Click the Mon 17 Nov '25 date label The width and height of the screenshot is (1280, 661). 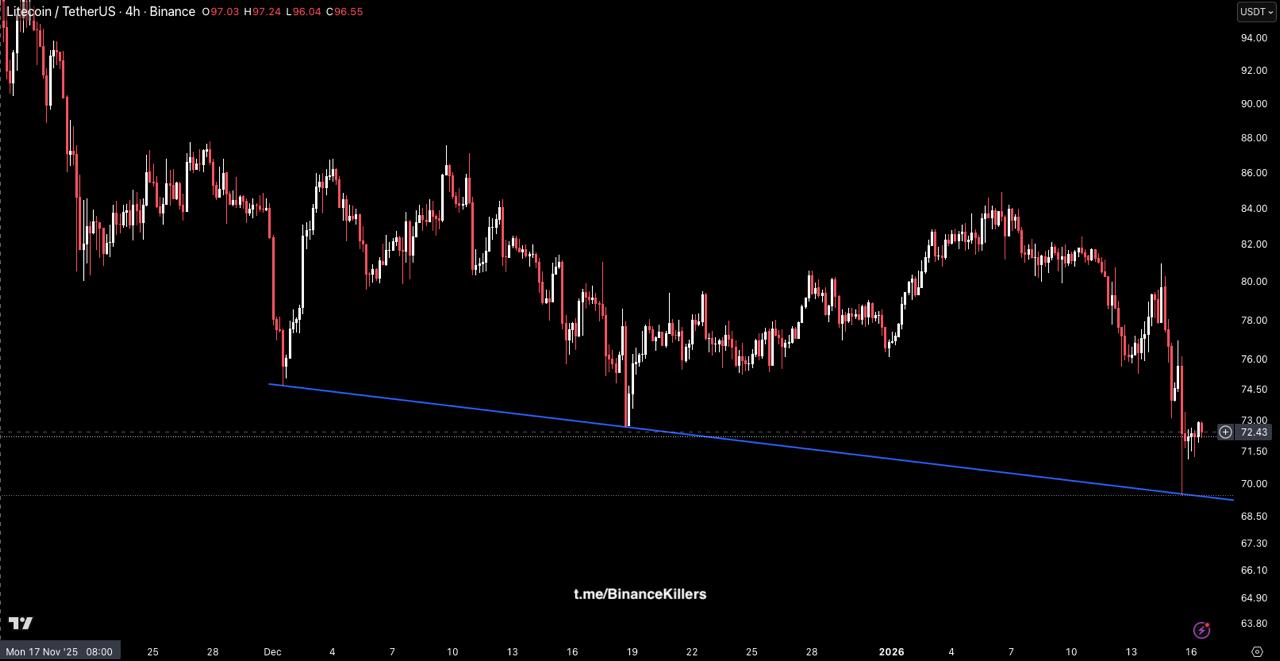58,651
